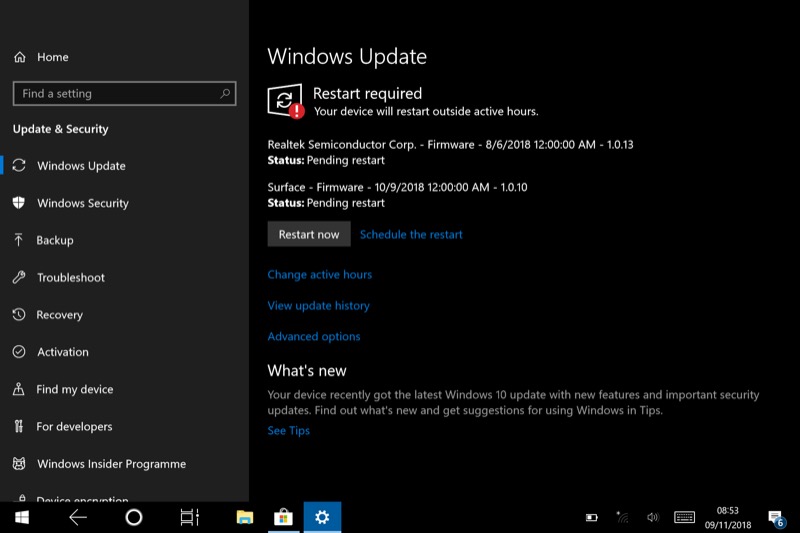
Task: Open Microsoft Store from taskbar
Action: [x=283, y=517]
